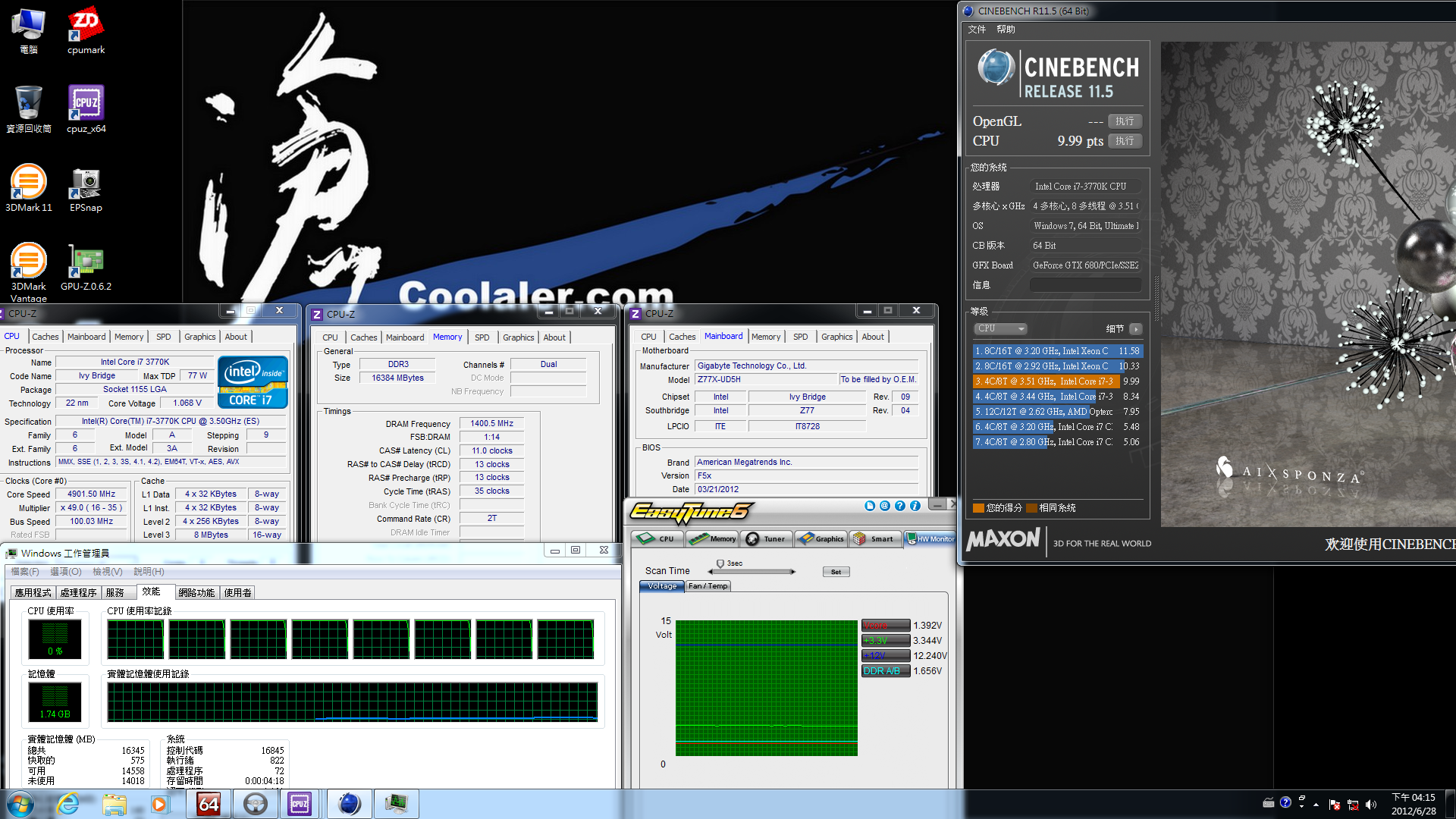Viewport: 1456px width, 819px height.
Task: Click the network tray icon
Action: [1353, 805]
